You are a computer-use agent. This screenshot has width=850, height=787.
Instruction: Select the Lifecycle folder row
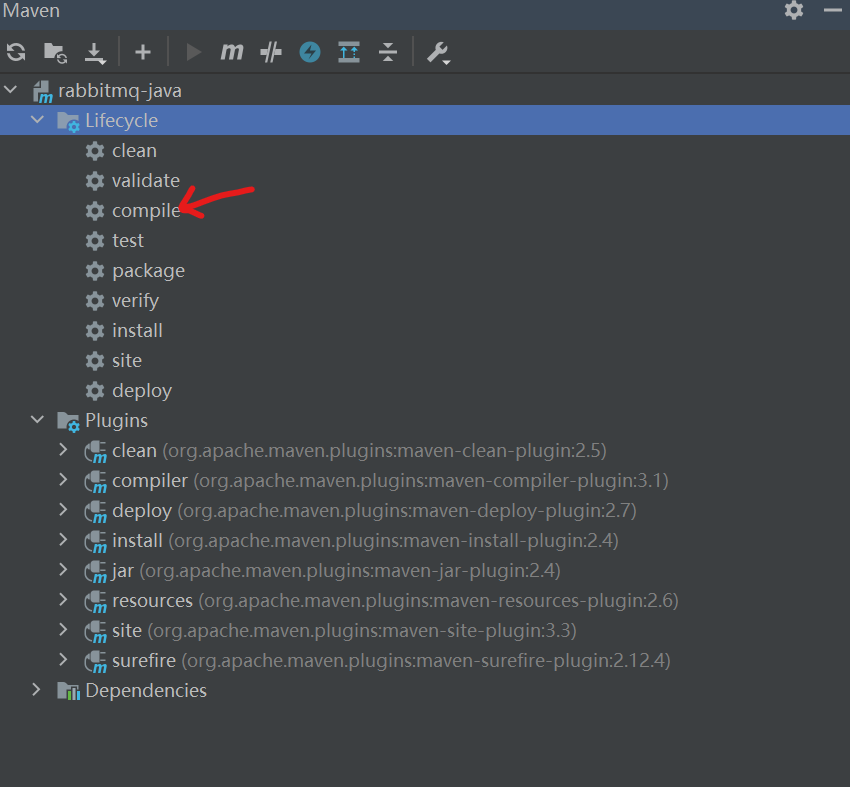(425, 120)
